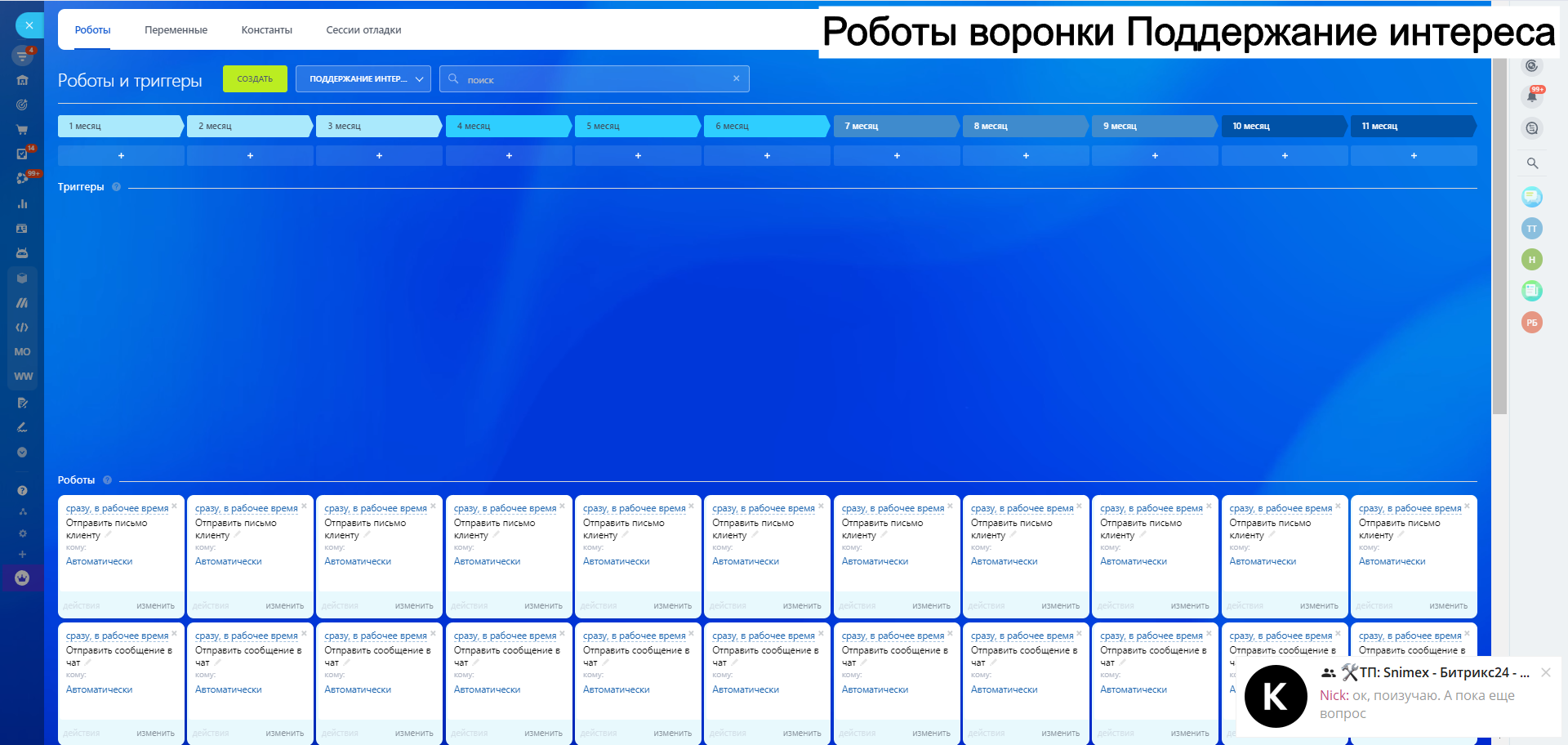Open the general chat bubble avatar
The image size is (1568, 745).
tap(1532, 197)
